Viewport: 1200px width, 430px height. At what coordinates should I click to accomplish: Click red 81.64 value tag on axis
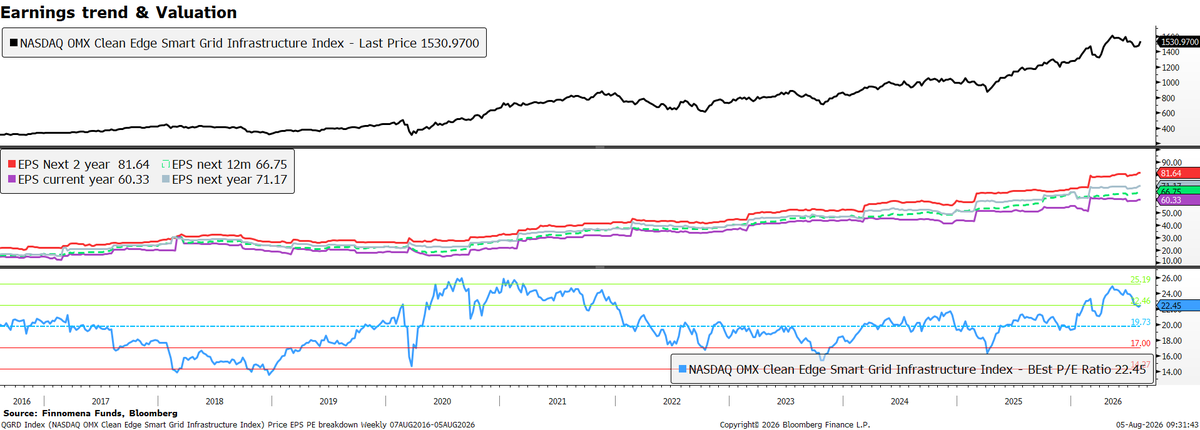click(1180, 174)
